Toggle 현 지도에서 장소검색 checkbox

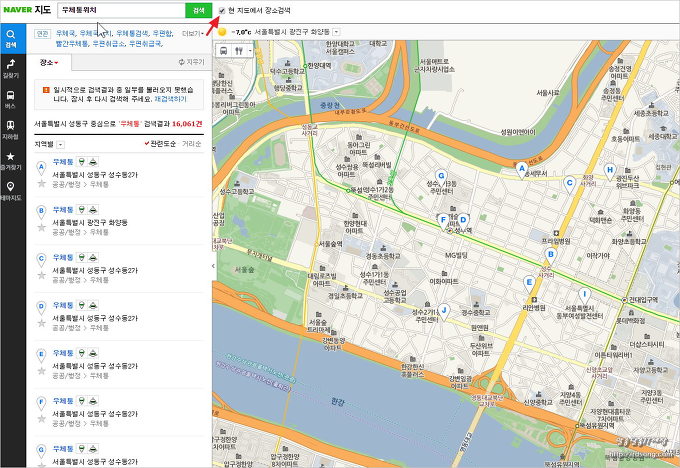221,10
